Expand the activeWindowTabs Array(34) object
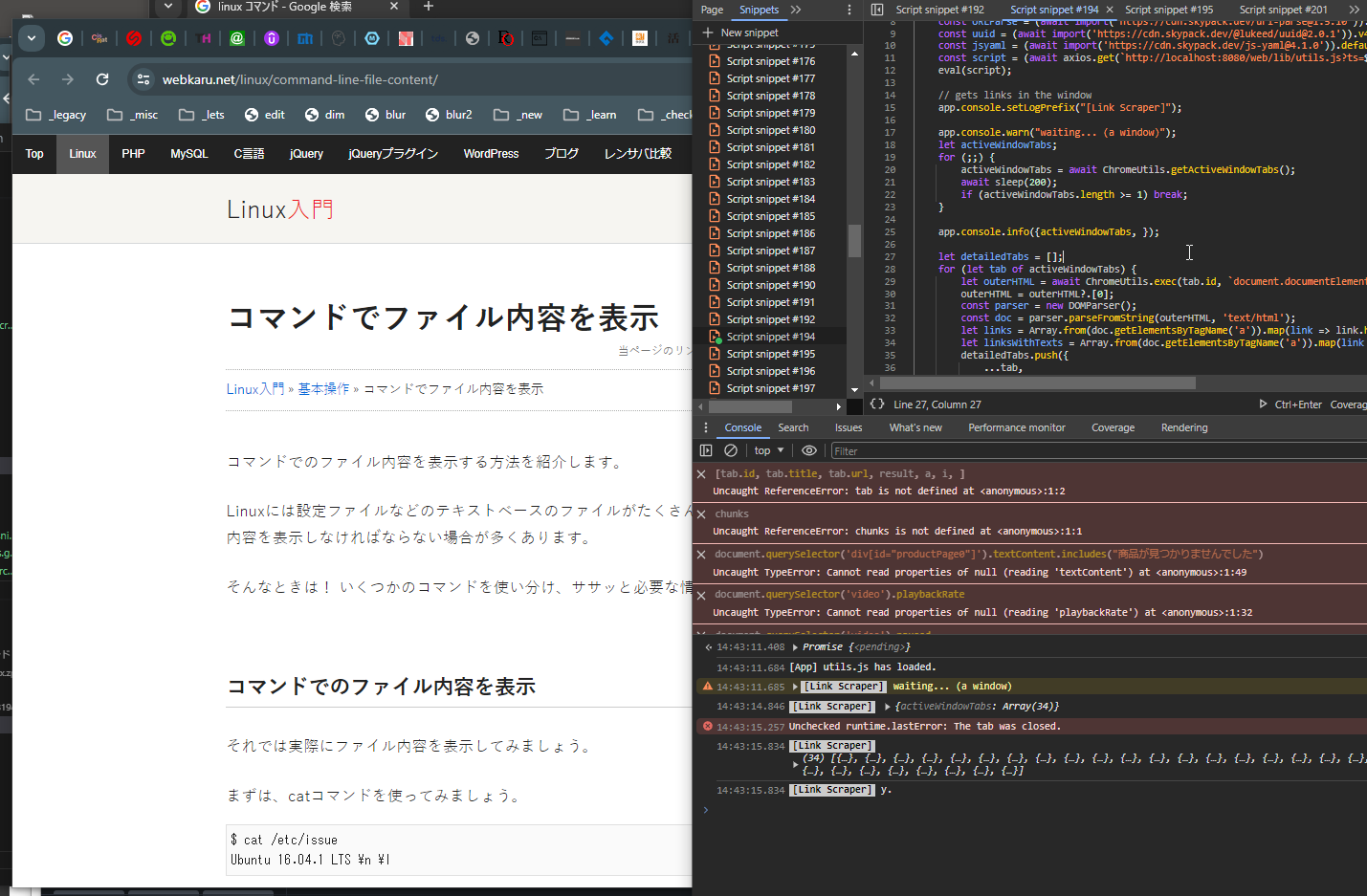Viewport: 1367px width, 896px height. point(888,707)
